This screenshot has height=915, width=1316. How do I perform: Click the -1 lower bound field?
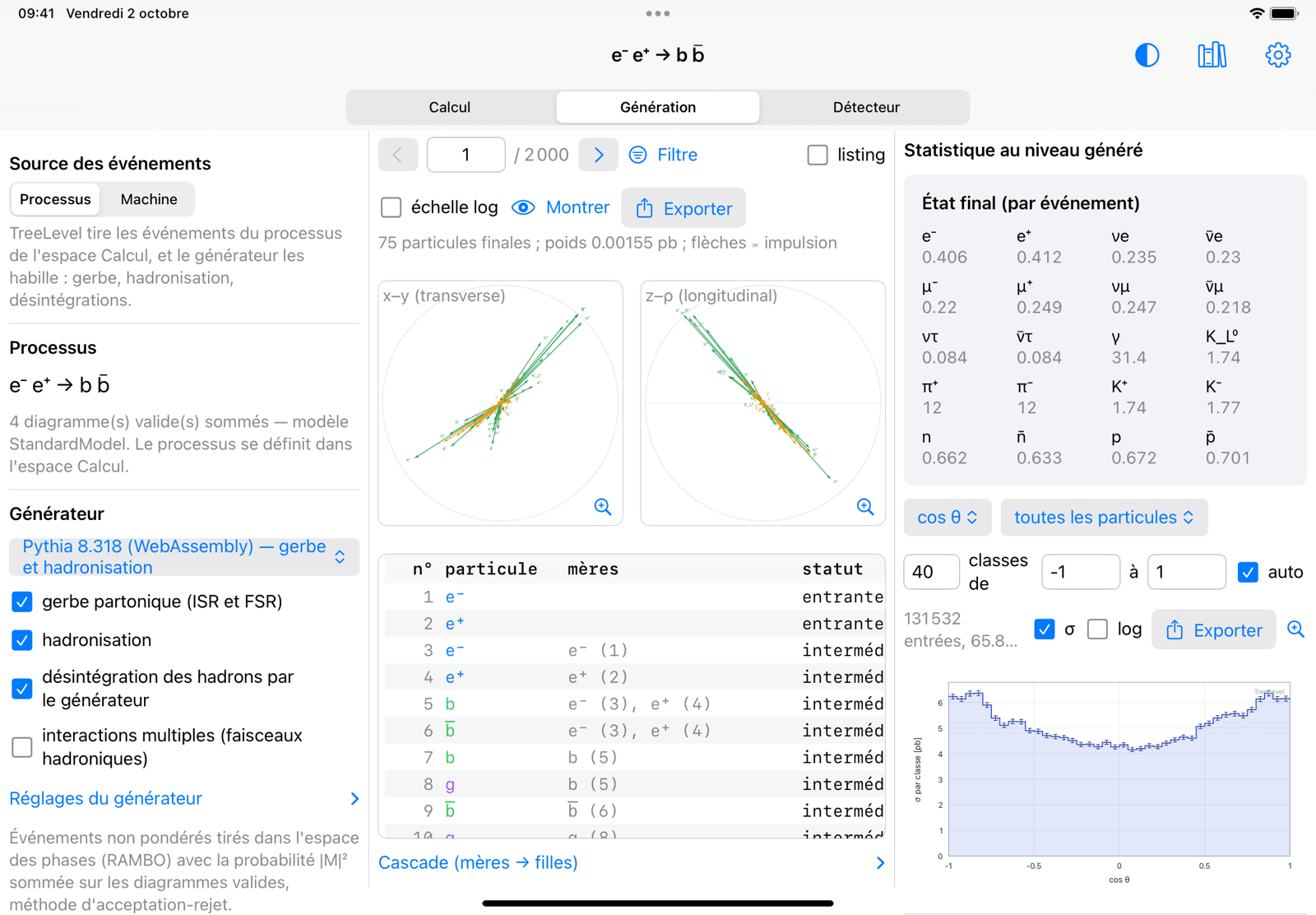tap(1080, 572)
